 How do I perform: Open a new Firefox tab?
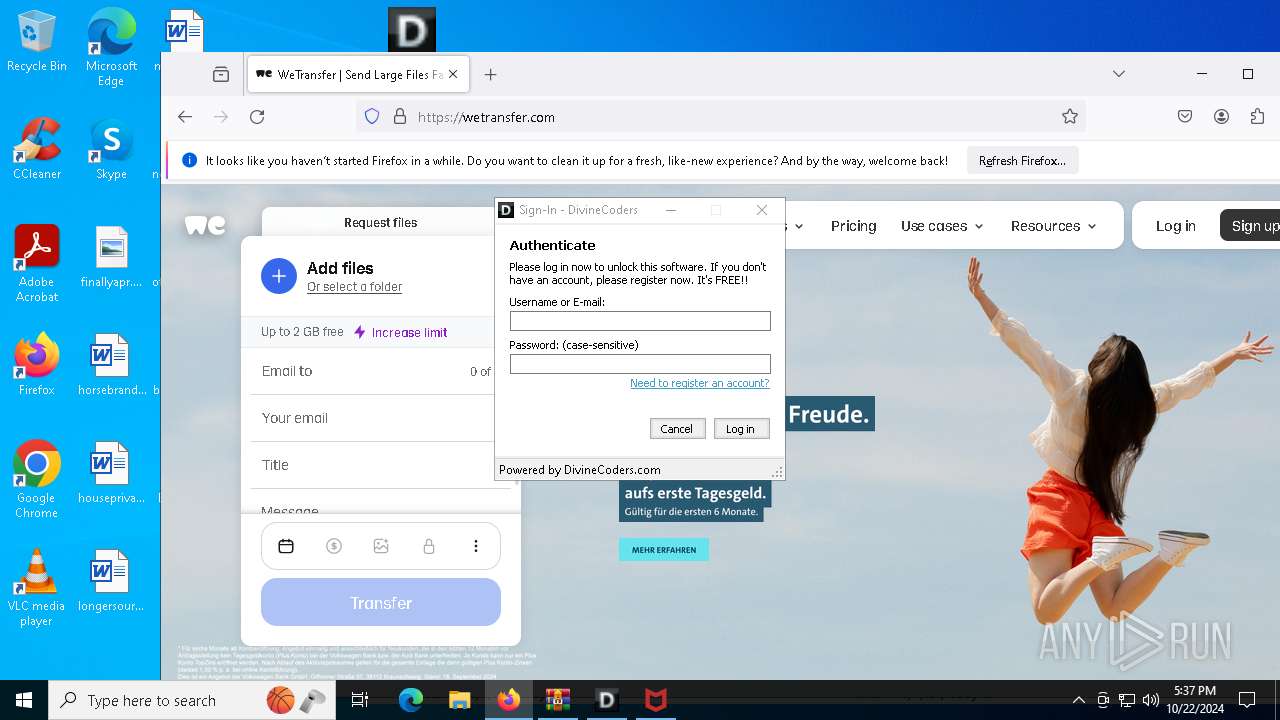tap(490, 74)
